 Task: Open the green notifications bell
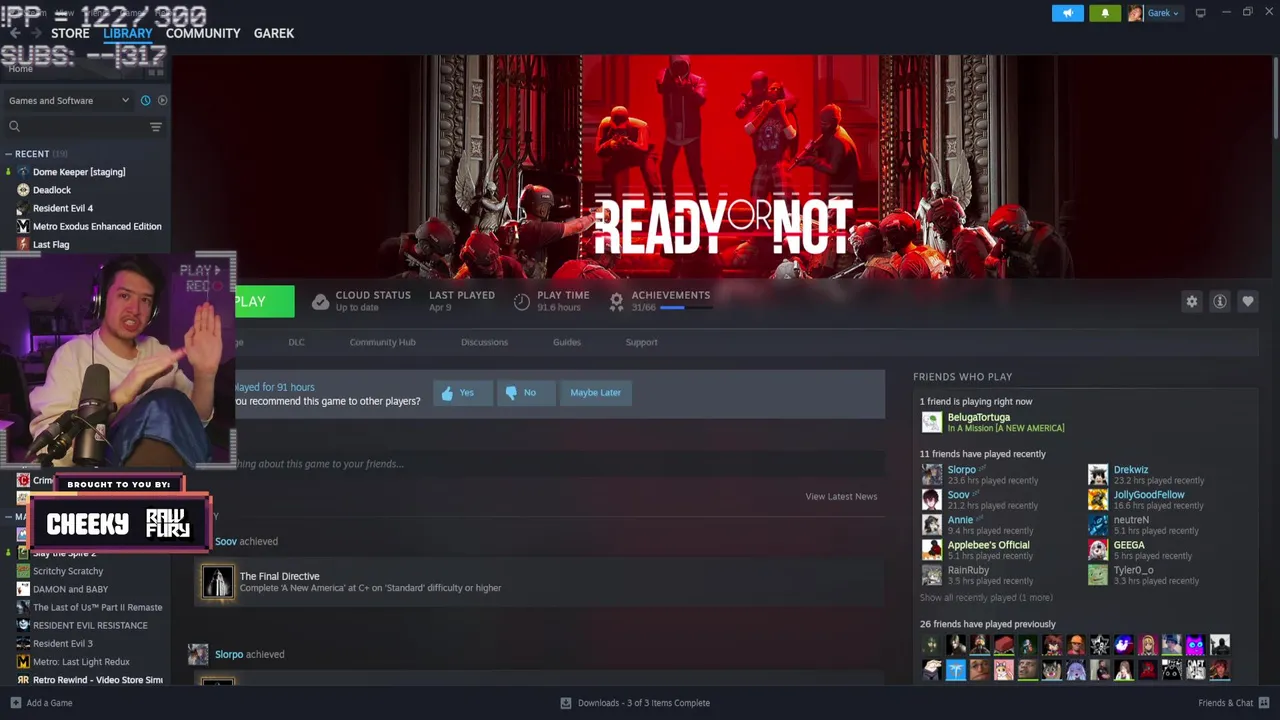(1105, 13)
